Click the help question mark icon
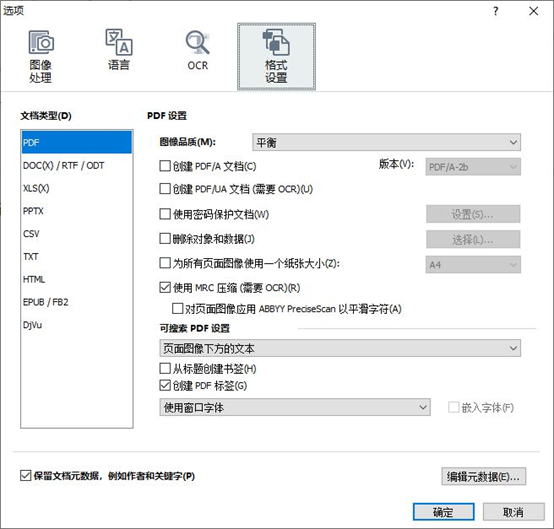The width and height of the screenshot is (554, 529). pyautogui.click(x=496, y=11)
